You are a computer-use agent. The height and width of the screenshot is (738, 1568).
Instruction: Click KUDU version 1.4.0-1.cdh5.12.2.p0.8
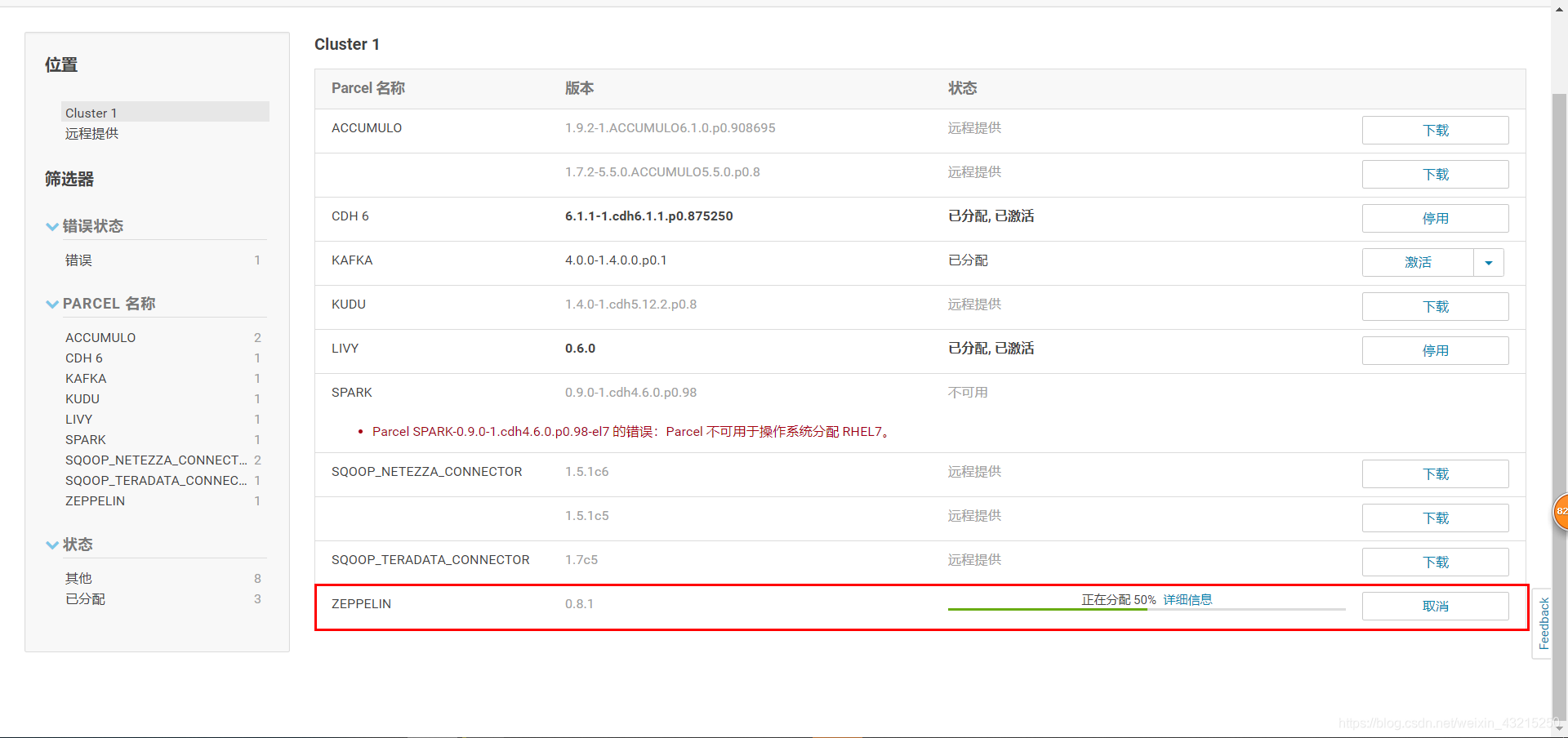[631, 305]
